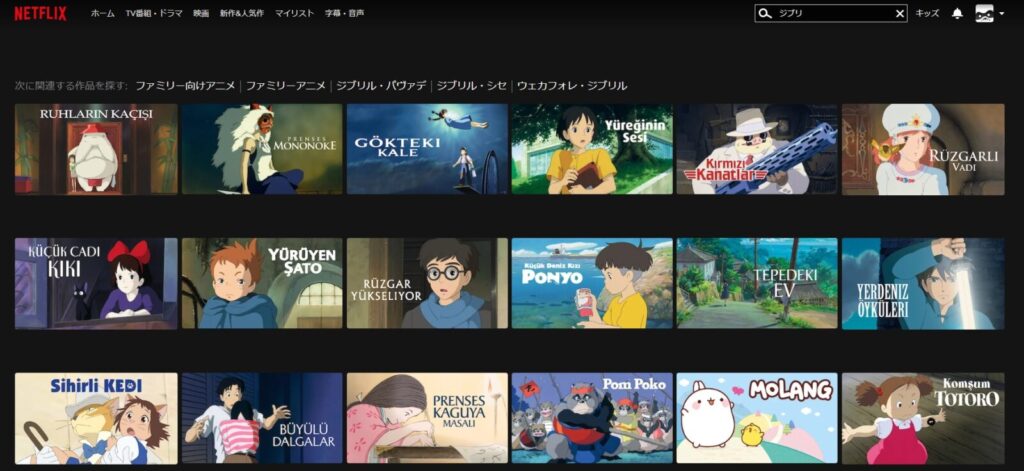Screen dimensions: 1024x471
Task: Focus the search field containing ジブリ
Action: pyautogui.click(x=831, y=14)
